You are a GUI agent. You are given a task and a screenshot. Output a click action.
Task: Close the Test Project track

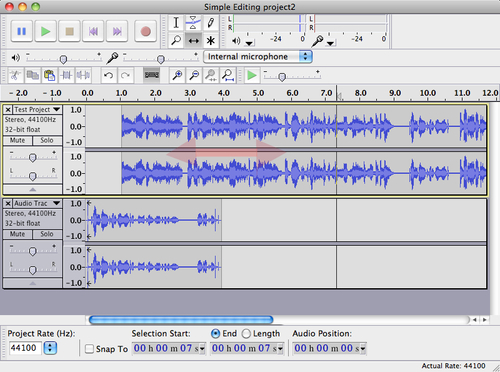point(8,109)
